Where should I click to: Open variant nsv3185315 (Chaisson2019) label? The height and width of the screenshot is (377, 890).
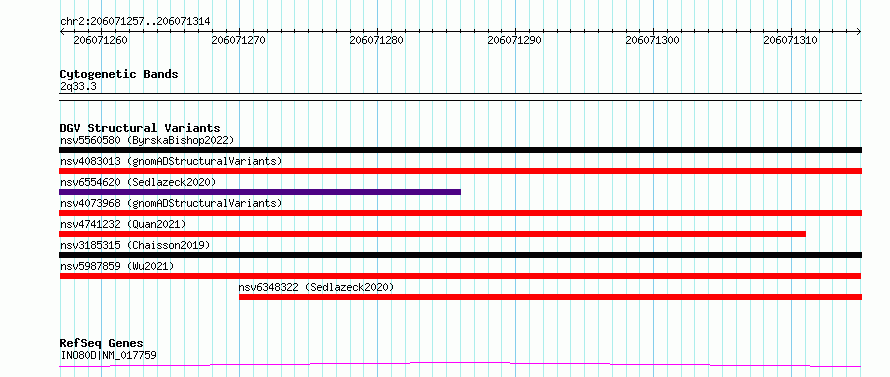click(135, 245)
